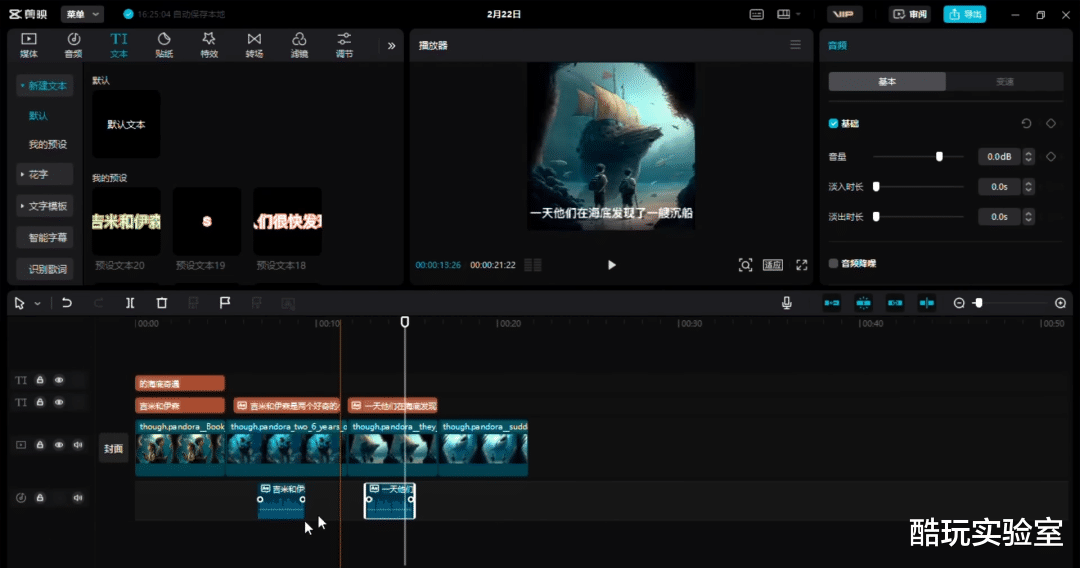This screenshot has width=1080, height=568.
Task: Toggle main track magnet icon
Action: point(832,303)
